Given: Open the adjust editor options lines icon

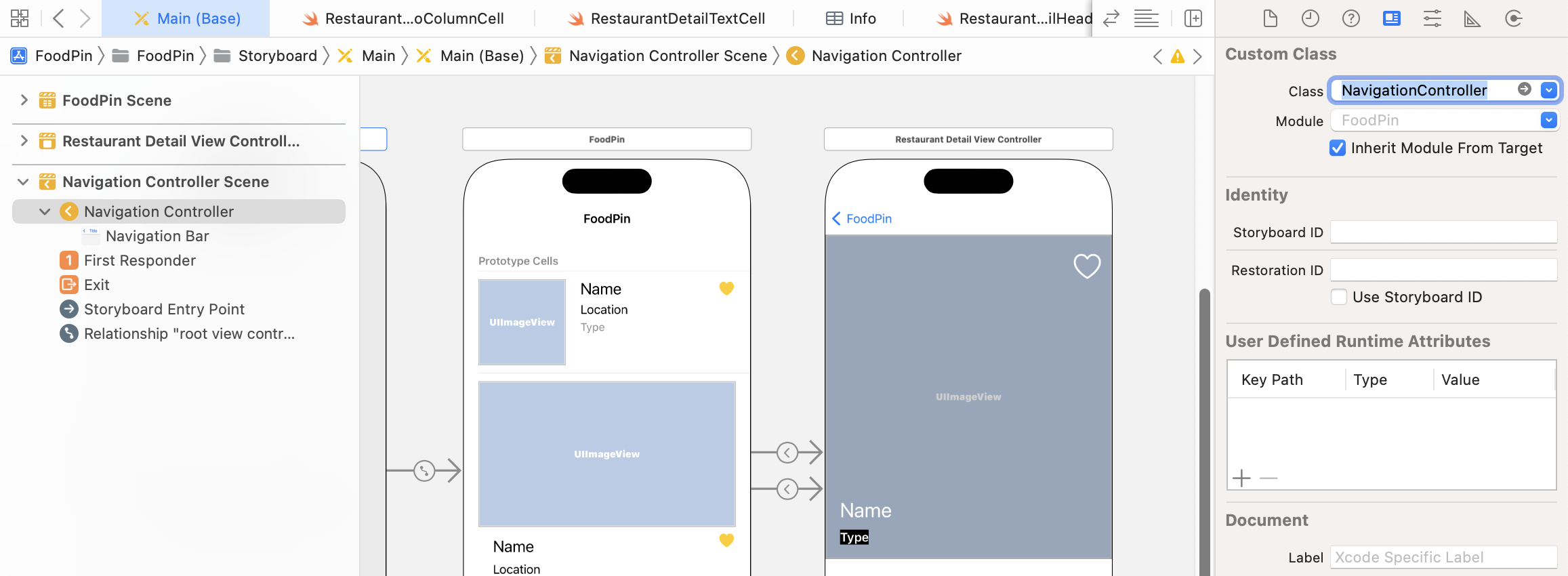Looking at the screenshot, I should coord(1146,18).
